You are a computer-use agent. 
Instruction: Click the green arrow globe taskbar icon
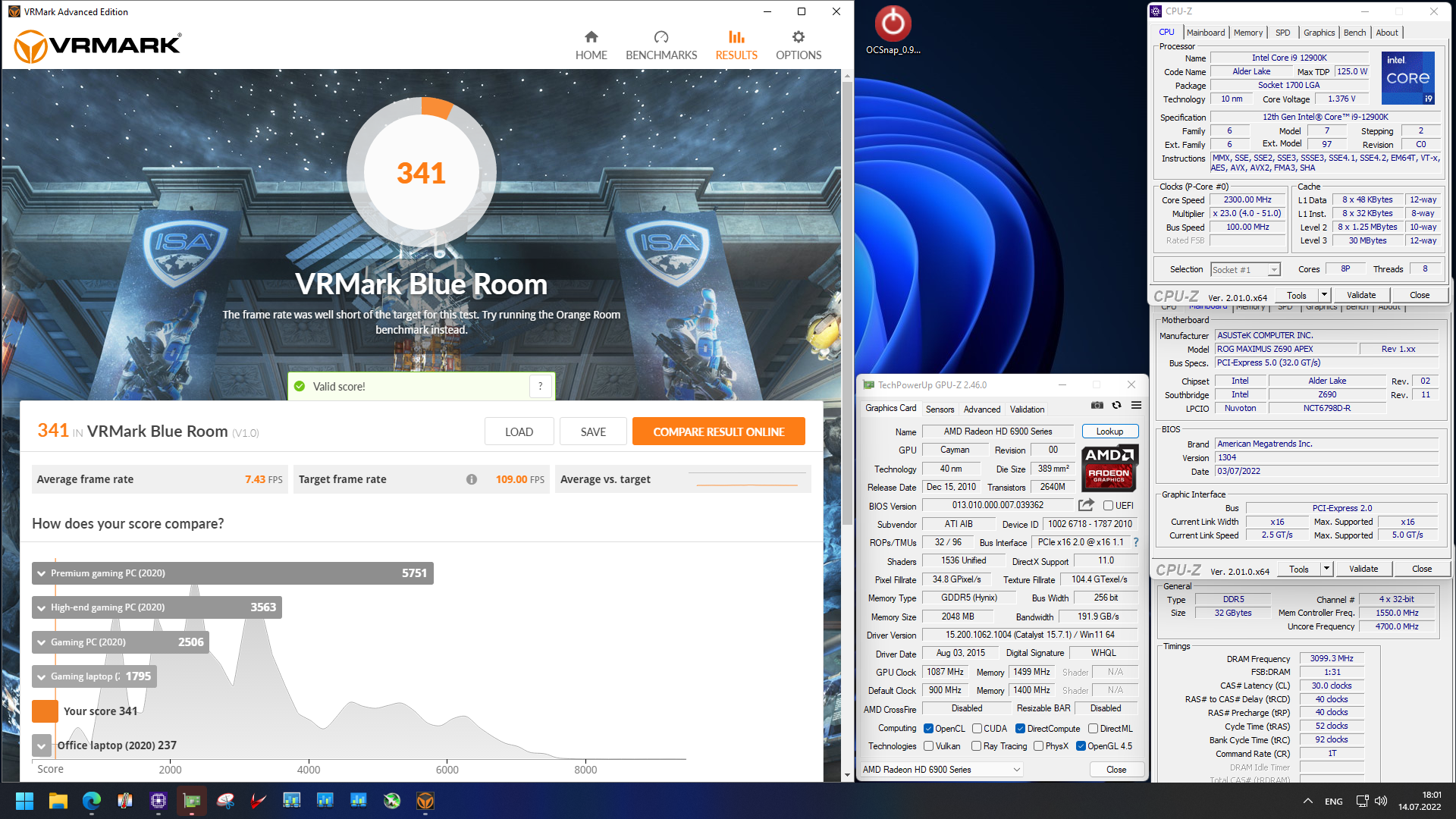click(x=392, y=801)
